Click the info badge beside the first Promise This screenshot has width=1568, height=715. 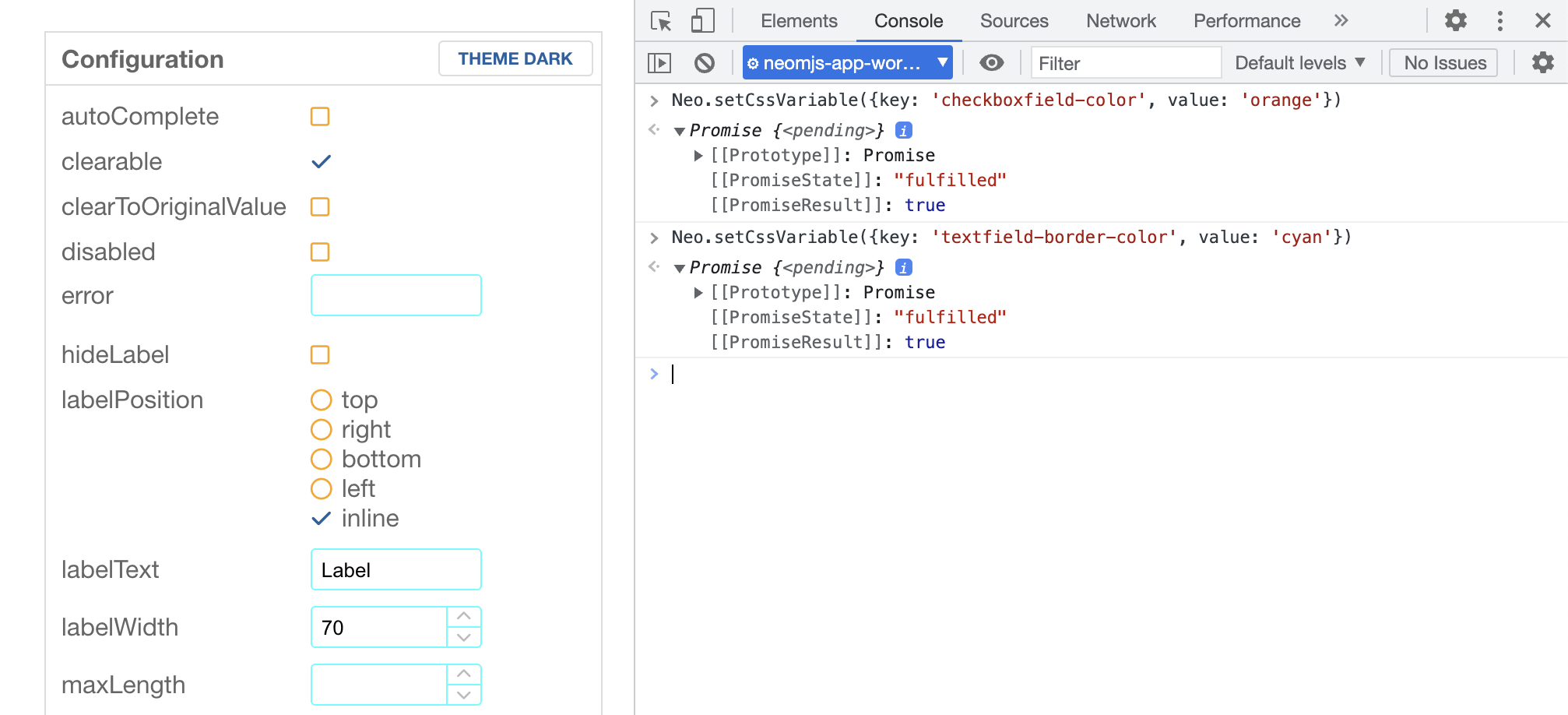903,130
